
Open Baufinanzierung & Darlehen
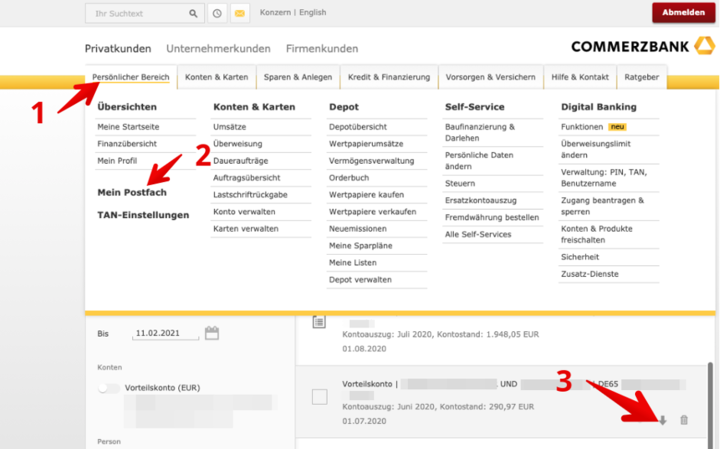point(480,132)
